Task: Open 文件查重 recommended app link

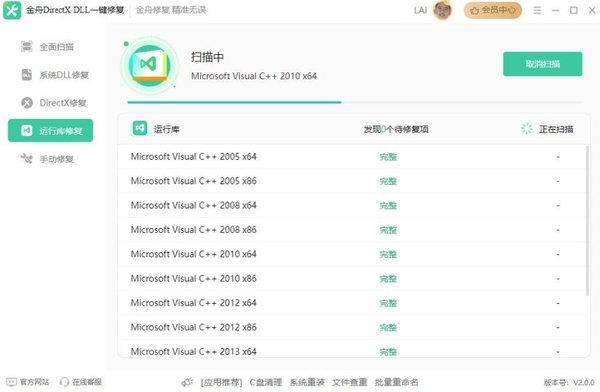Action: click(349, 382)
